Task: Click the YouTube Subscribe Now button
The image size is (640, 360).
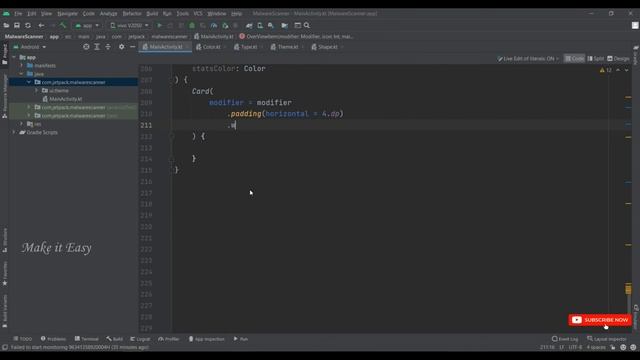Action: click(x=600, y=320)
